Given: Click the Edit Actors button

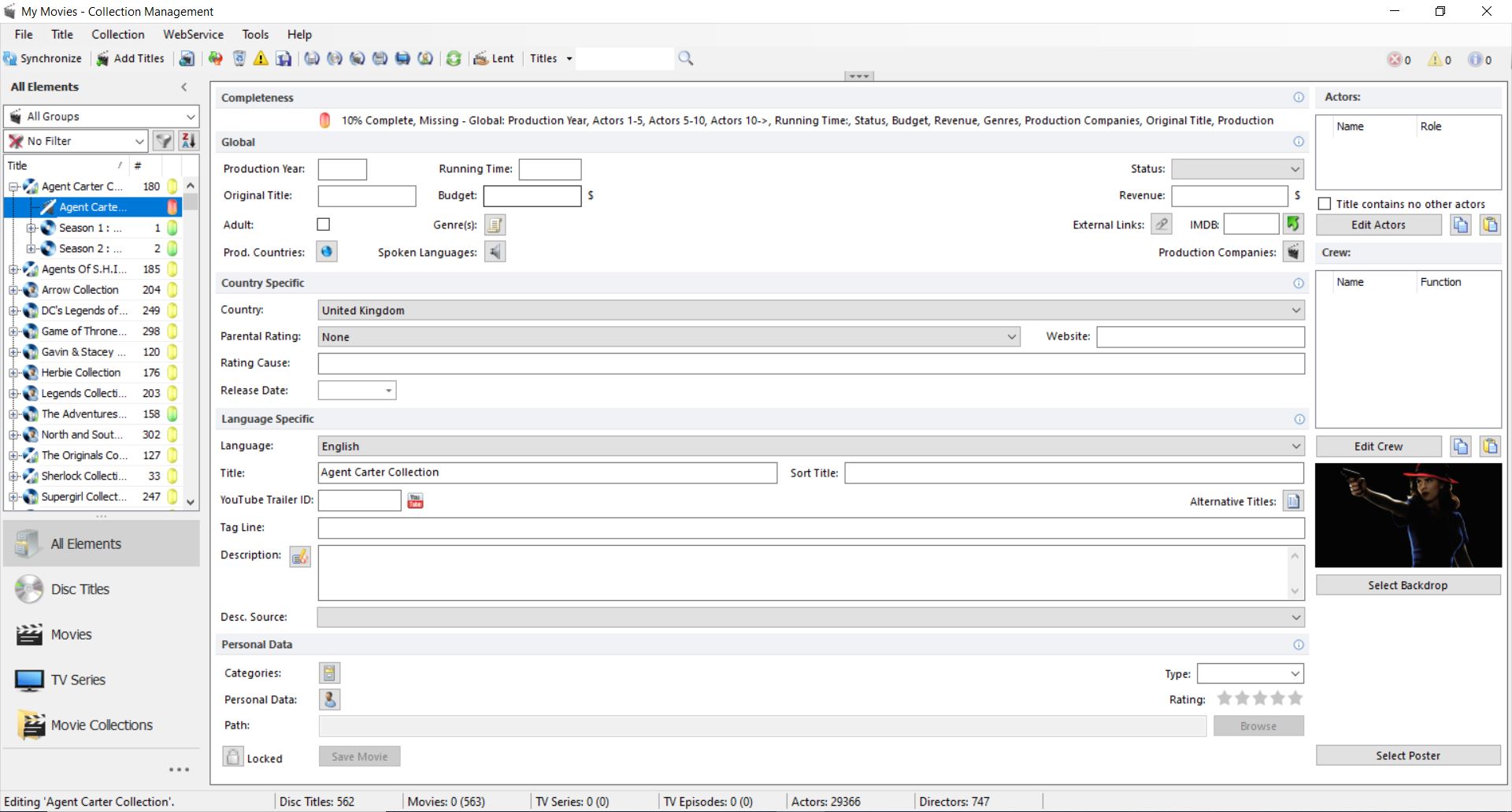Looking at the screenshot, I should click(1378, 225).
